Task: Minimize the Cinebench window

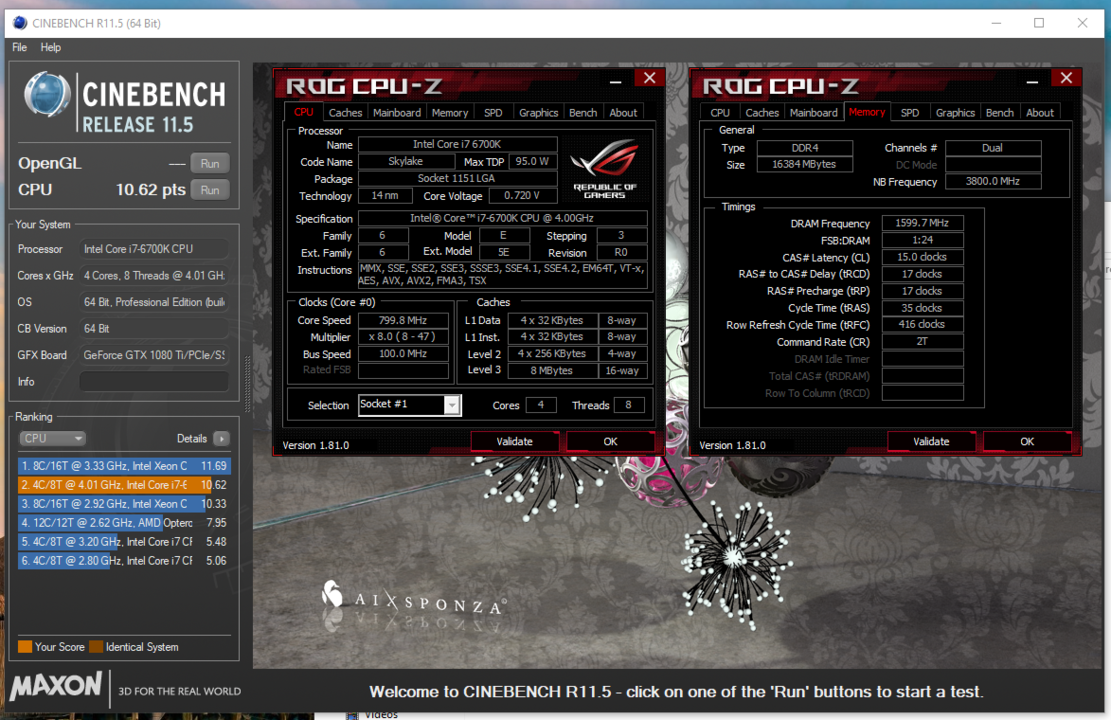Action: click(996, 23)
